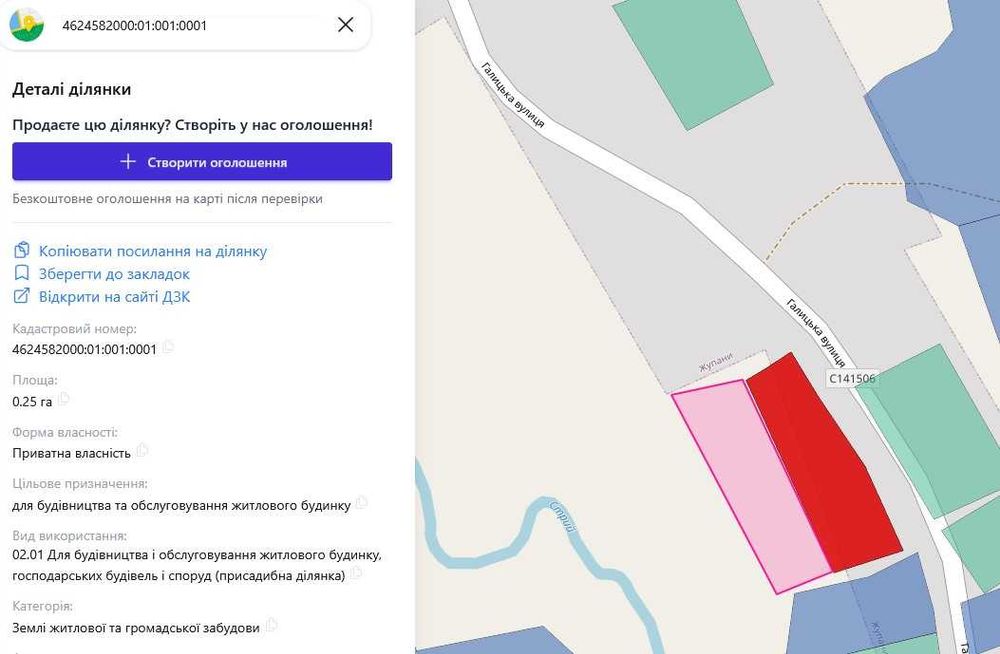Screen dimensions: 1000x654
Task: Click the C141506 road label on the map
Action: click(x=852, y=379)
